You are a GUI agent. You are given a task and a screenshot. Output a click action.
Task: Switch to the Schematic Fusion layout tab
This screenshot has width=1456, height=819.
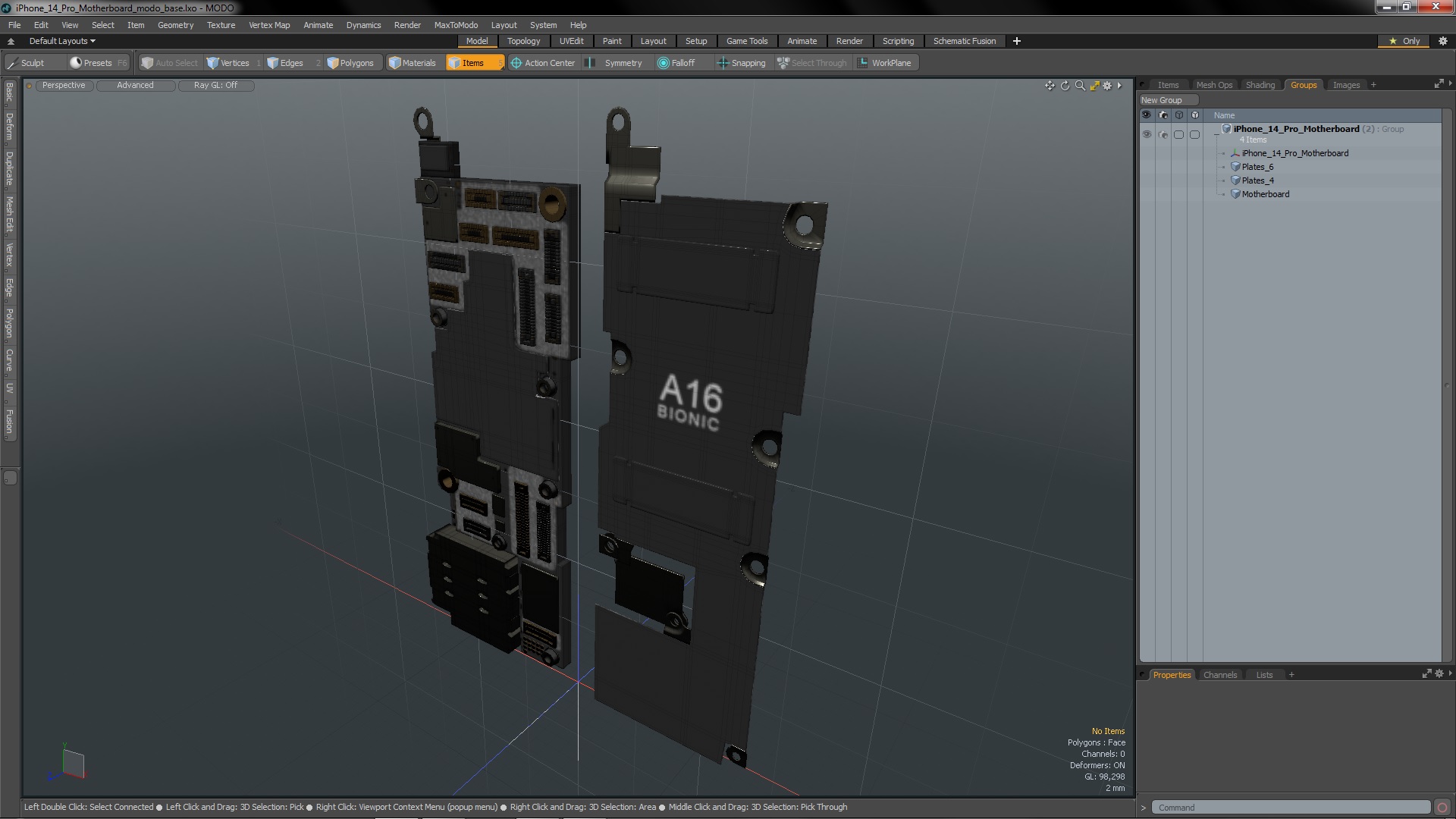964,41
